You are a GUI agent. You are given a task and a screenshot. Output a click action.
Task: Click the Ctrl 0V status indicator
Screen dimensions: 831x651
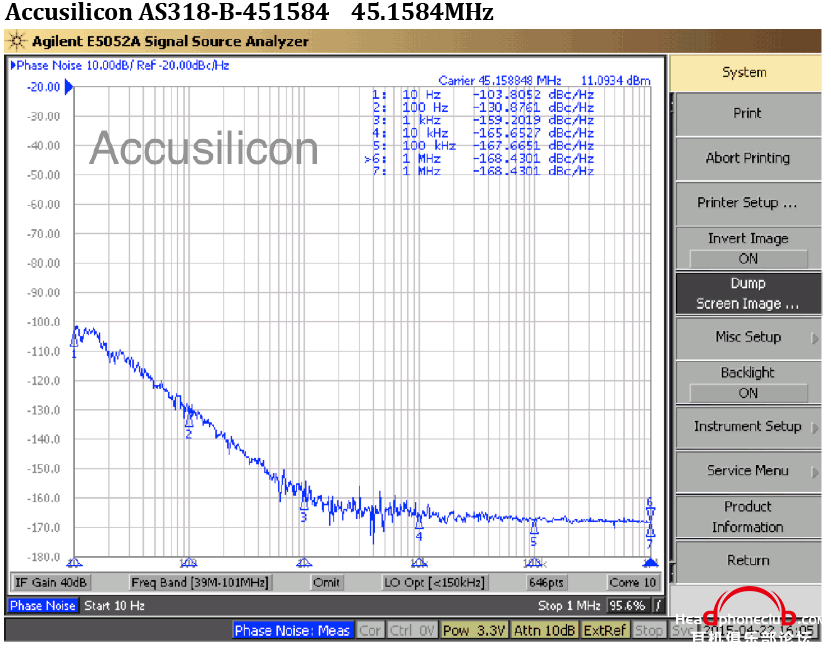tap(412, 630)
